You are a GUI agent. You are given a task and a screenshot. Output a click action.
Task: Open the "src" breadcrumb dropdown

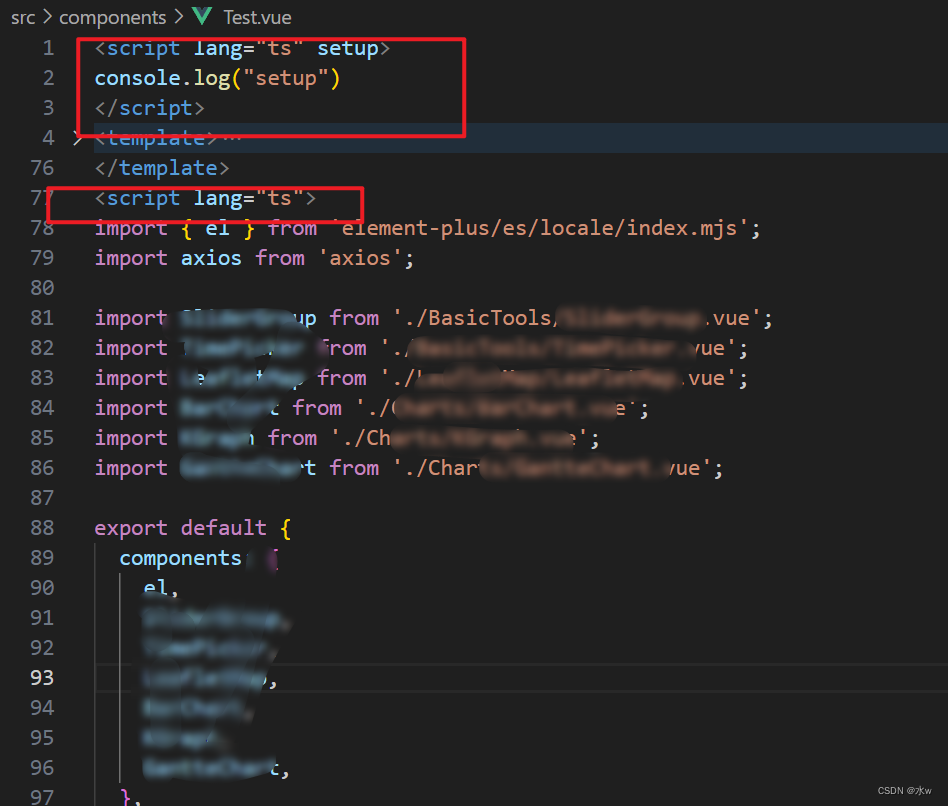tap(22, 17)
